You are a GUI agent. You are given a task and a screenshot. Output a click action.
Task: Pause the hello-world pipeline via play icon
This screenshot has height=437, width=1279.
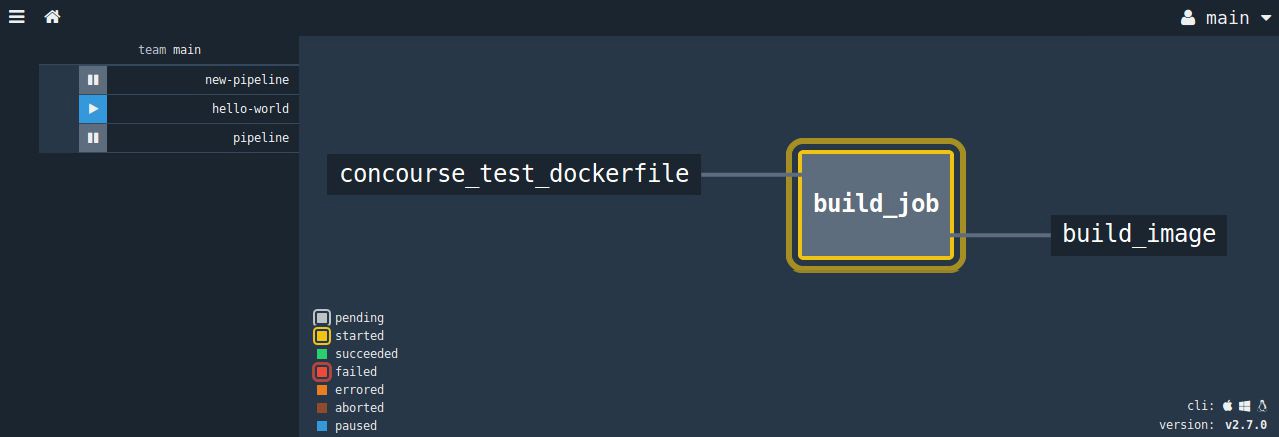click(93, 109)
